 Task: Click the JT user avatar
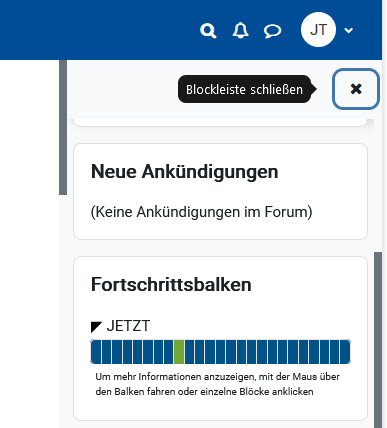pyautogui.click(x=318, y=30)
